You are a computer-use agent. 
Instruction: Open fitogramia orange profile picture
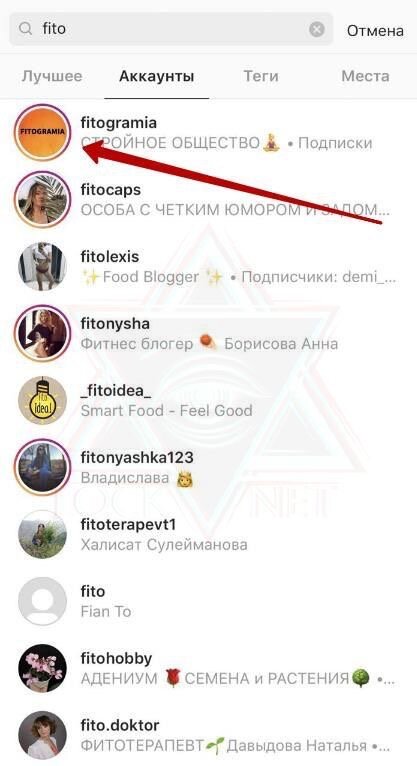coord(42,132)
